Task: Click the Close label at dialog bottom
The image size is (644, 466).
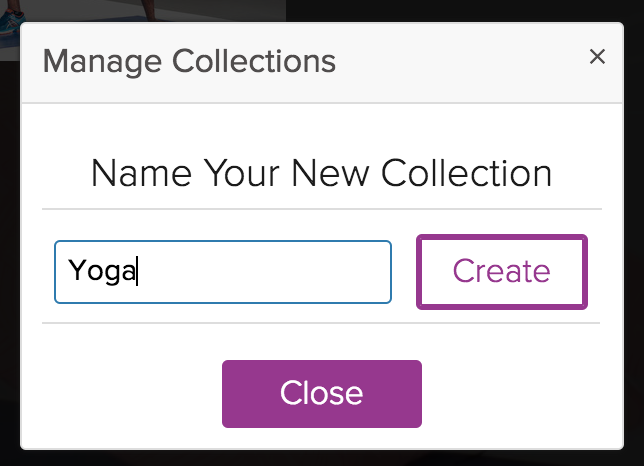Action: click(x=322, y=393)
